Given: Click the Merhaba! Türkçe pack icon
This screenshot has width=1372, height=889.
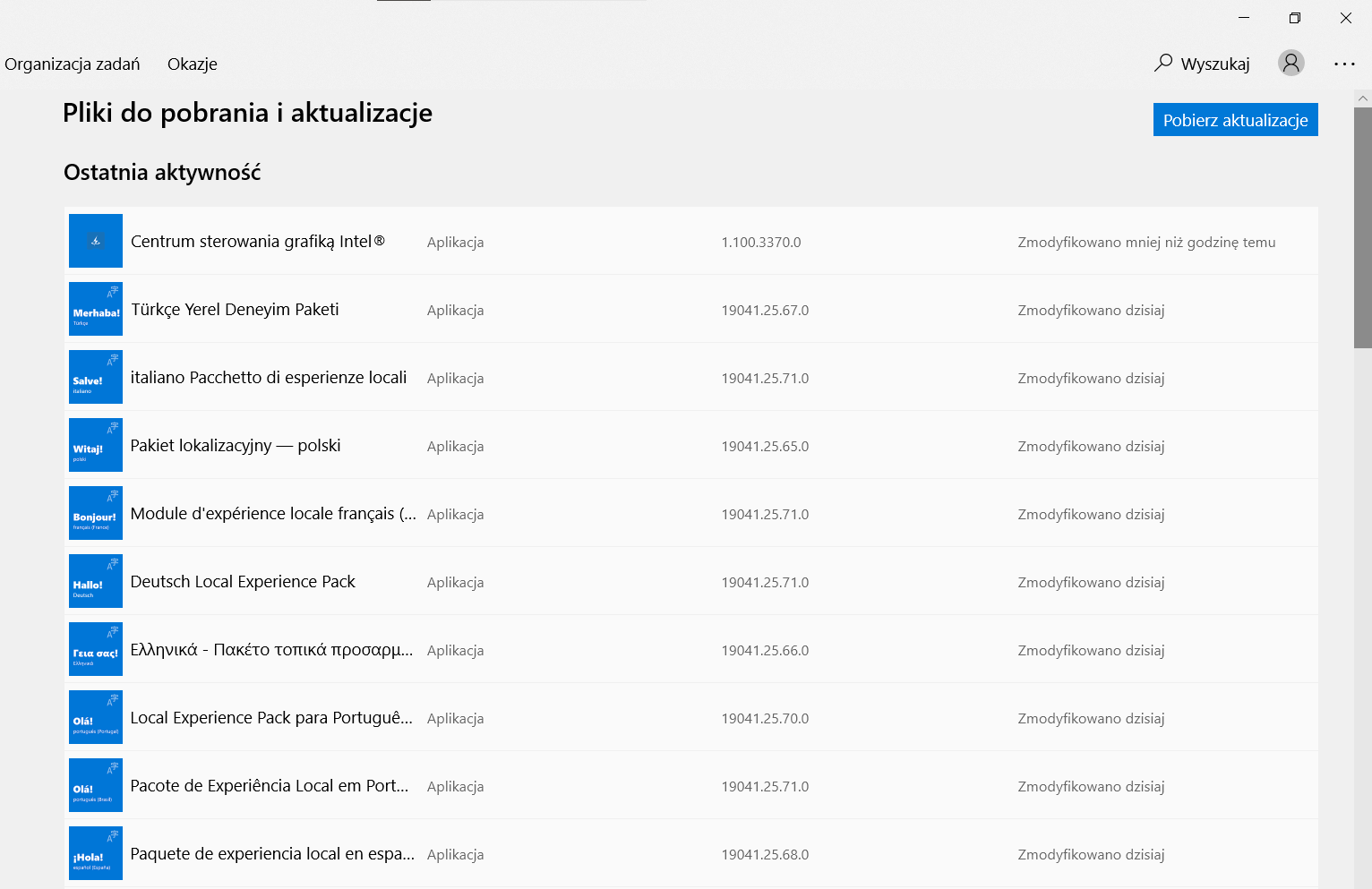Looking at the screenshot, I should tap(96, 309).
